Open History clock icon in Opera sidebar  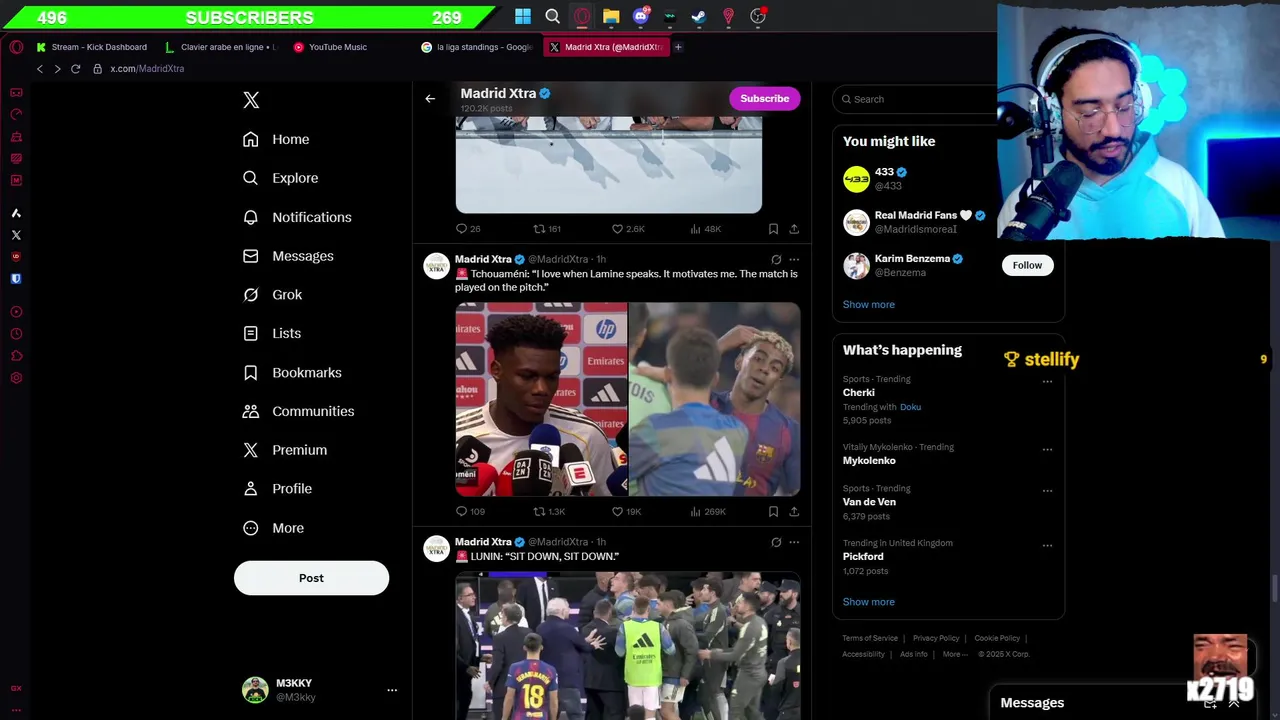16,334
